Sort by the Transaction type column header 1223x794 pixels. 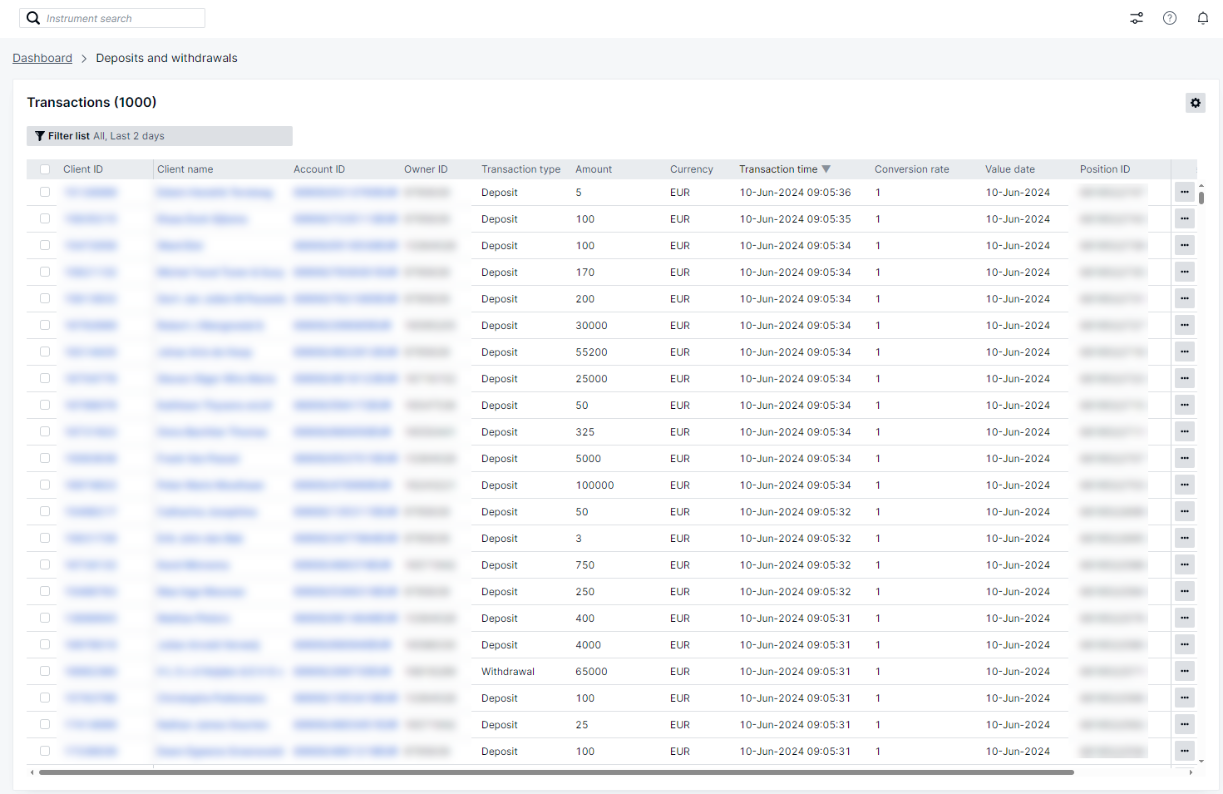(x=520, y=169)
